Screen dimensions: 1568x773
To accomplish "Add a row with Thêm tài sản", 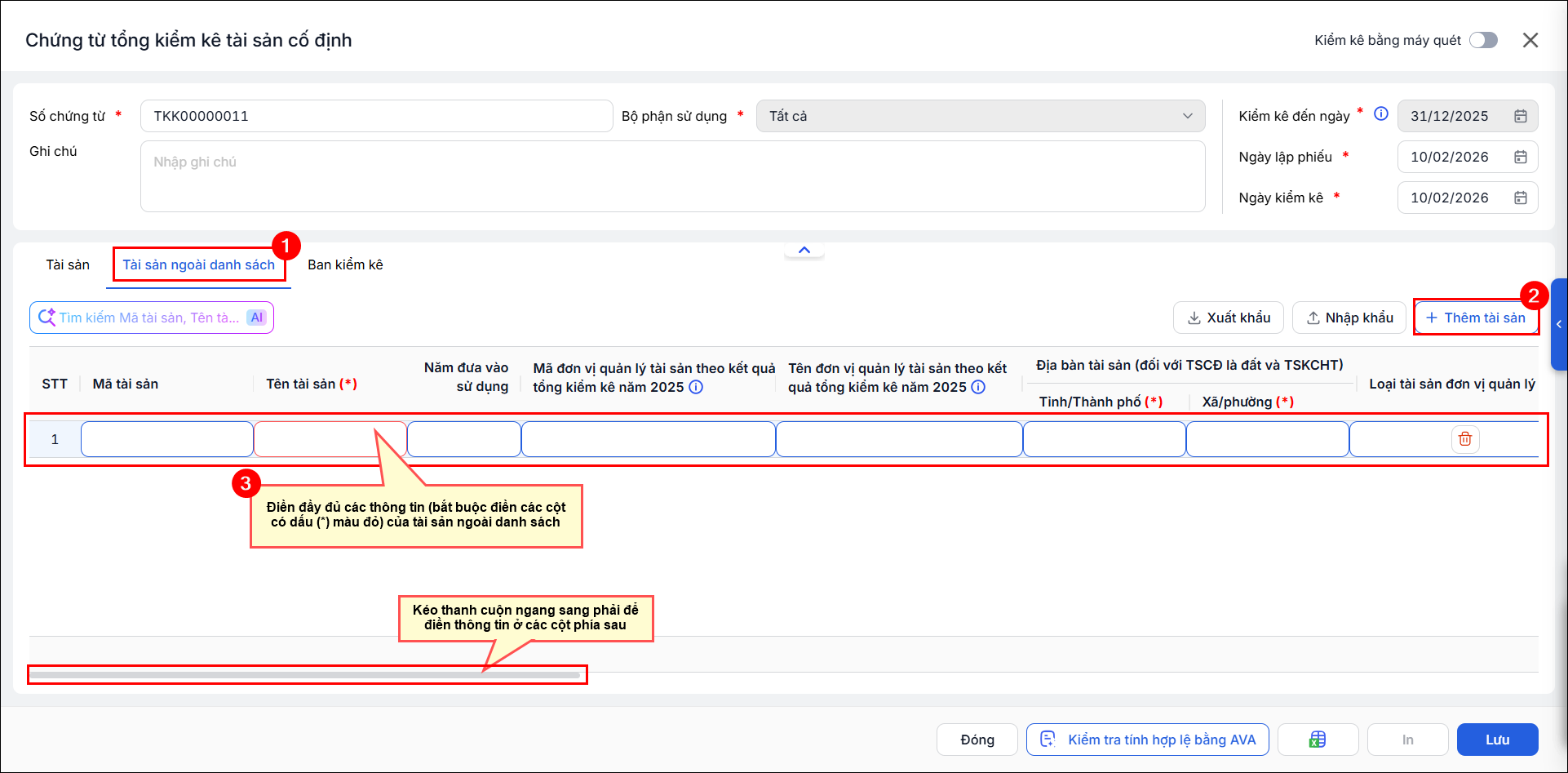I will [1476, 318].
